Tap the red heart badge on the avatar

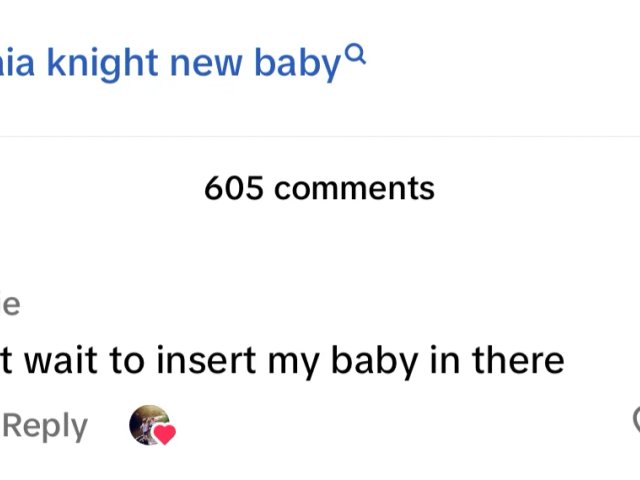[x=165, y=434]
